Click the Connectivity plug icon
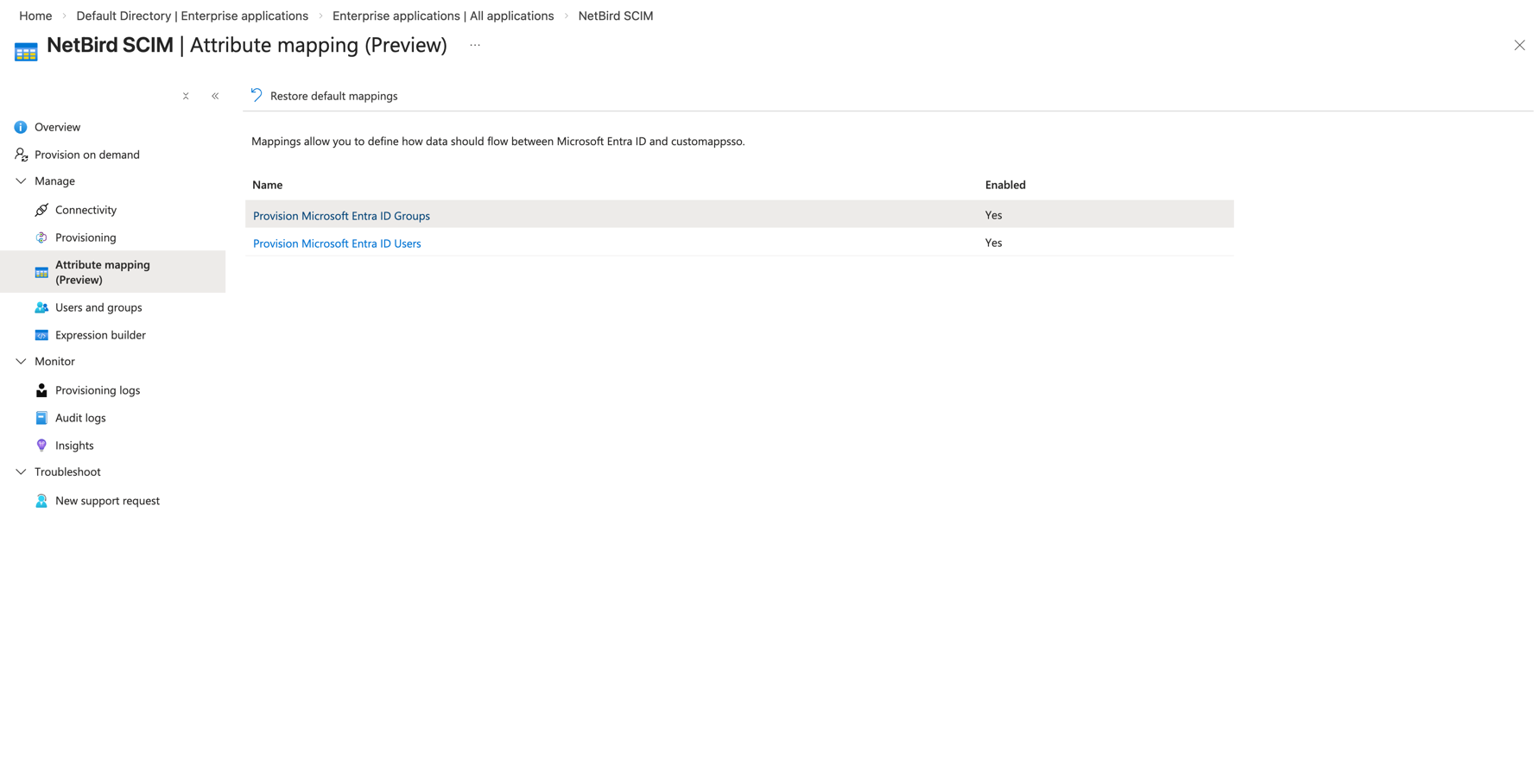Screen dimensions: 1539x784 [x=41, y=210]
